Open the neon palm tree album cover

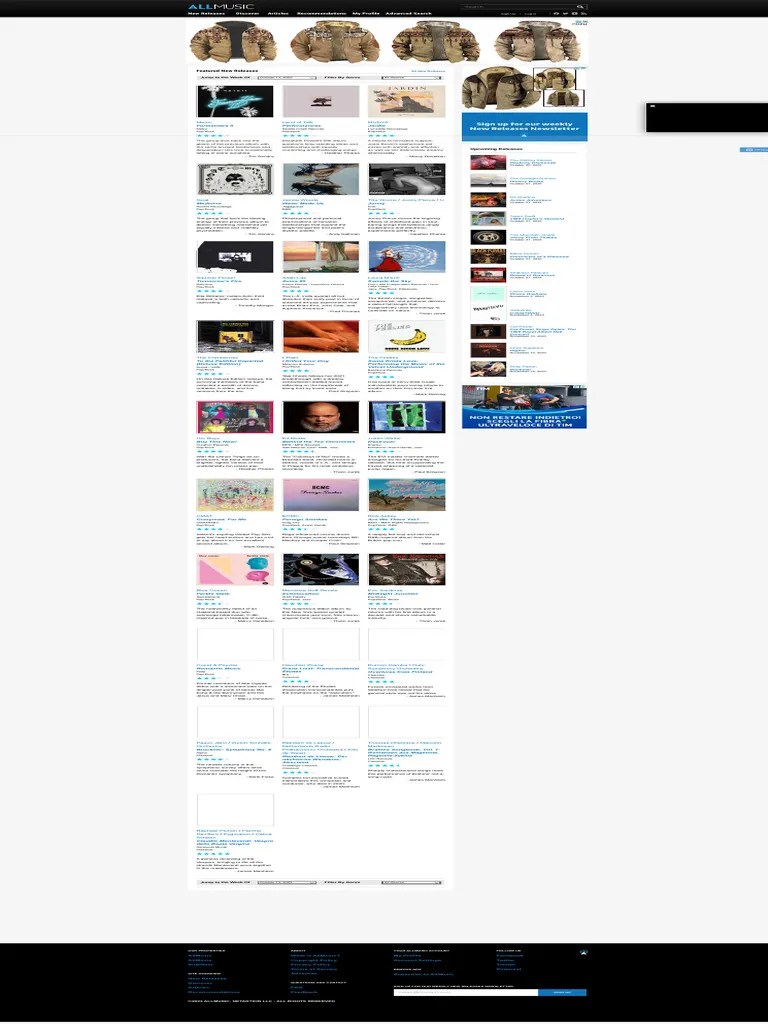235,101
